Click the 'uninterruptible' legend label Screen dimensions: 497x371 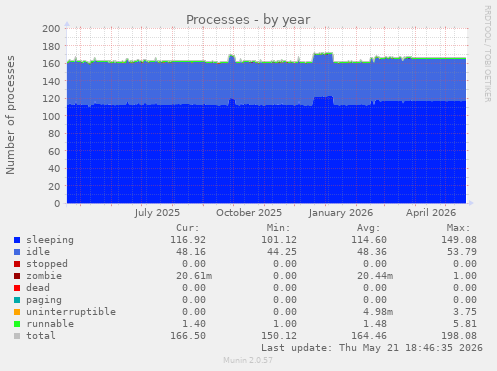coord(71,312)
